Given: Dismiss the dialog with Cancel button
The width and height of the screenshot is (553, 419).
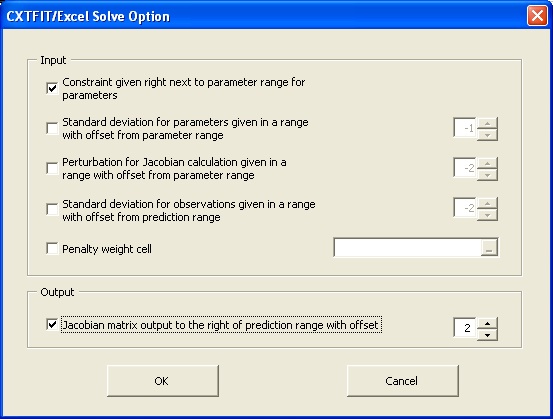Looking at the screenshot, I should [403, 381].
